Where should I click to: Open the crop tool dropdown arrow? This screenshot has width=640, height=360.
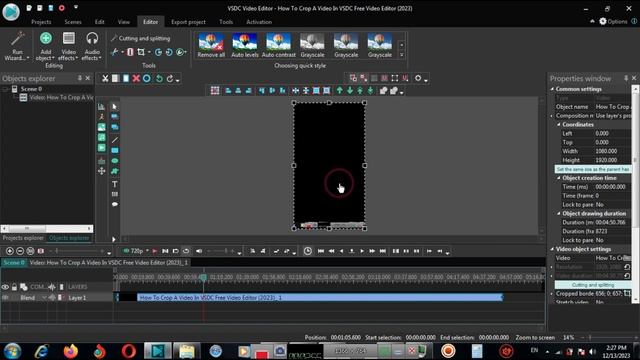pyautogui.click(x=149, y=52)
